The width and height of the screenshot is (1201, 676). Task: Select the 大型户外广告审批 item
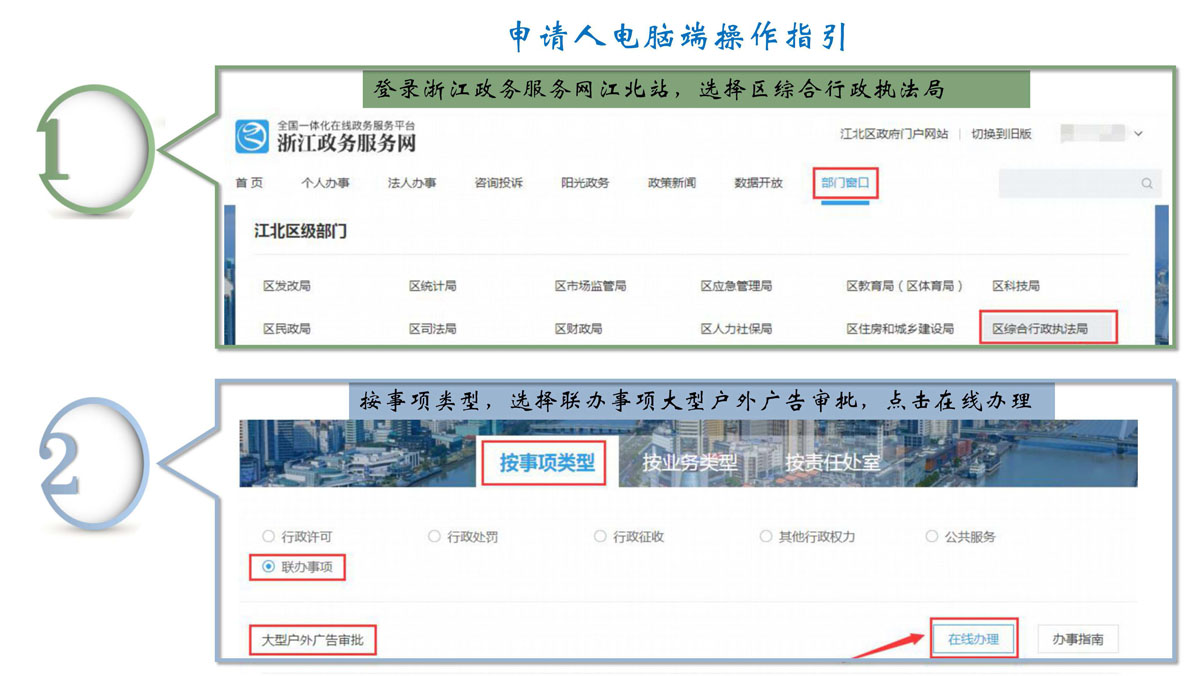tap(312, 640)
